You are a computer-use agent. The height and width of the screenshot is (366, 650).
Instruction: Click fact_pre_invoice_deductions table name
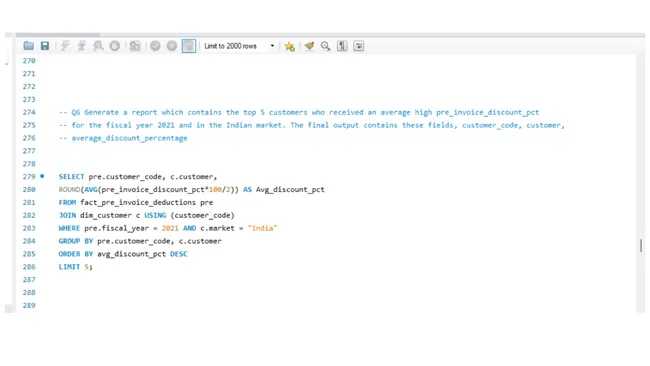[138, 202]
